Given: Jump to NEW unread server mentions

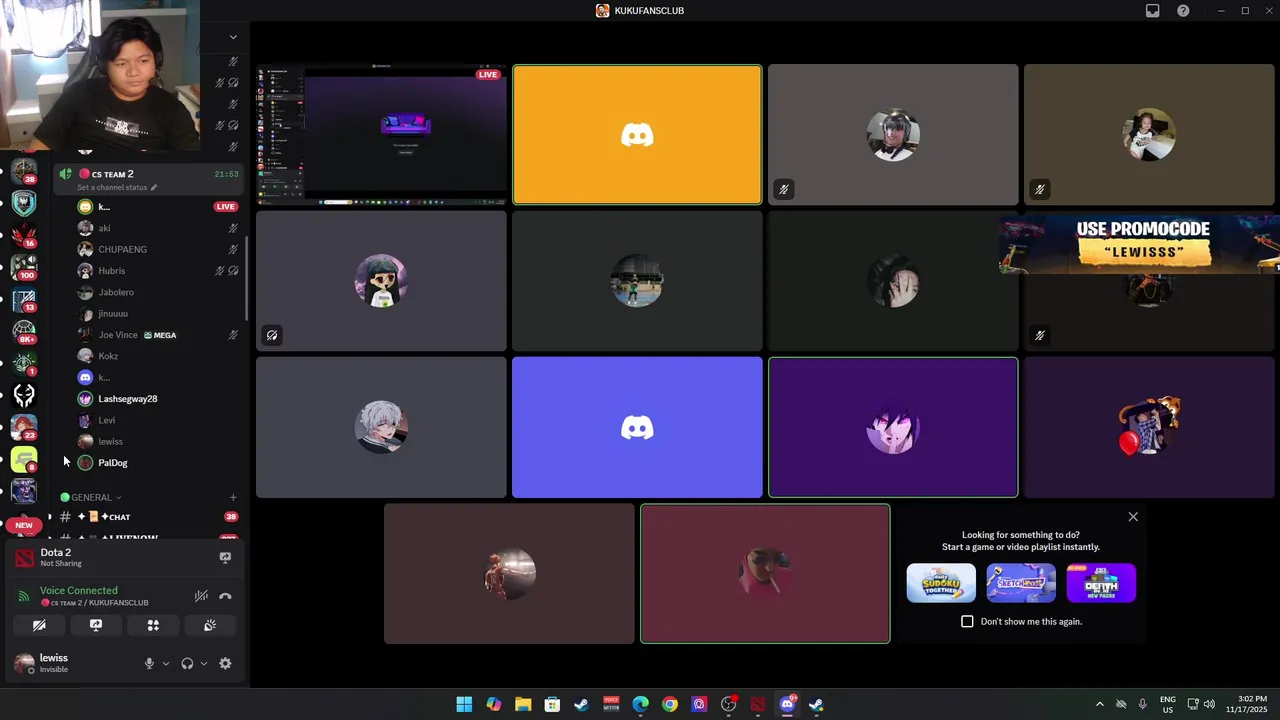Looking at the screenshot, I should click(x=24, y=525).
